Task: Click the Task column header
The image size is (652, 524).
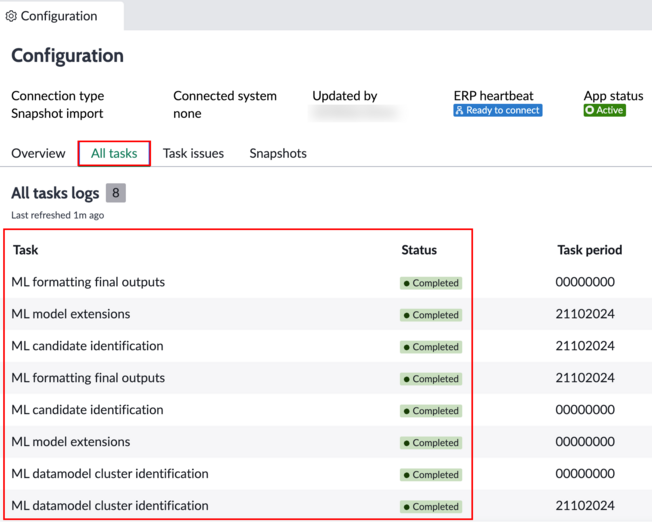Action: 25,250
